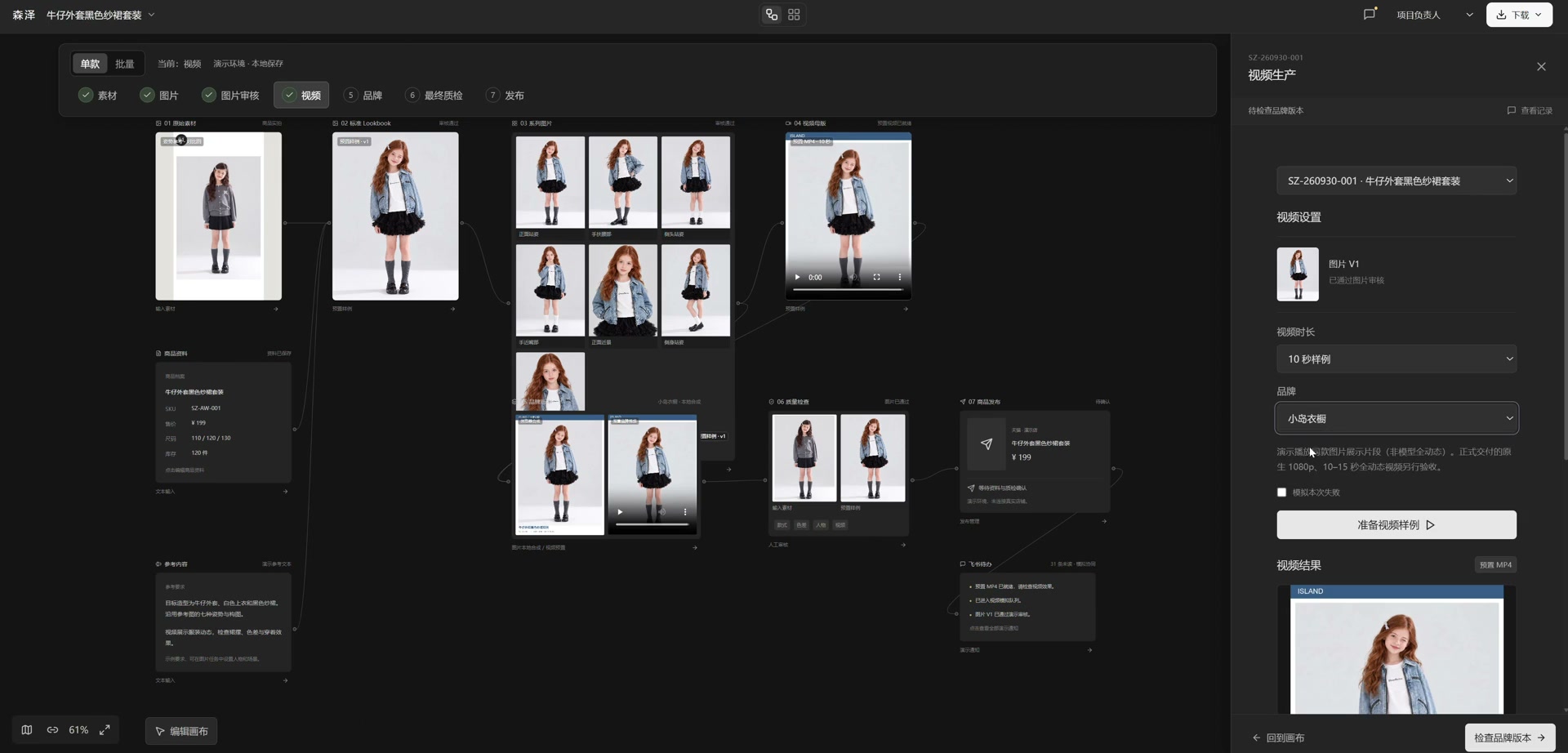Expand the 视频时长 10 秒样例 dropdown
This screenshot has width=1568, height=753.
1396,359
